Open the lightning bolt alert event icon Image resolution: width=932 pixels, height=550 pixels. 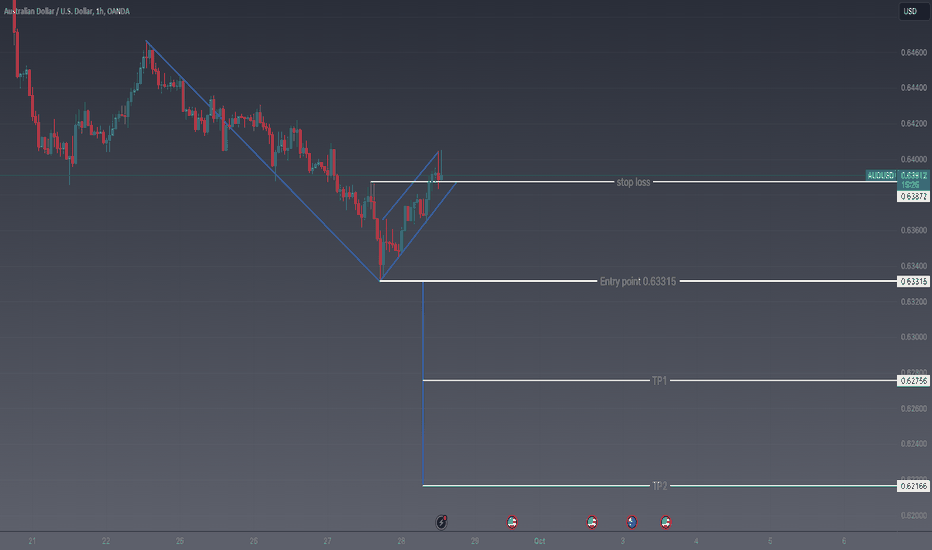pyautogui.click(x=441, y=522)
